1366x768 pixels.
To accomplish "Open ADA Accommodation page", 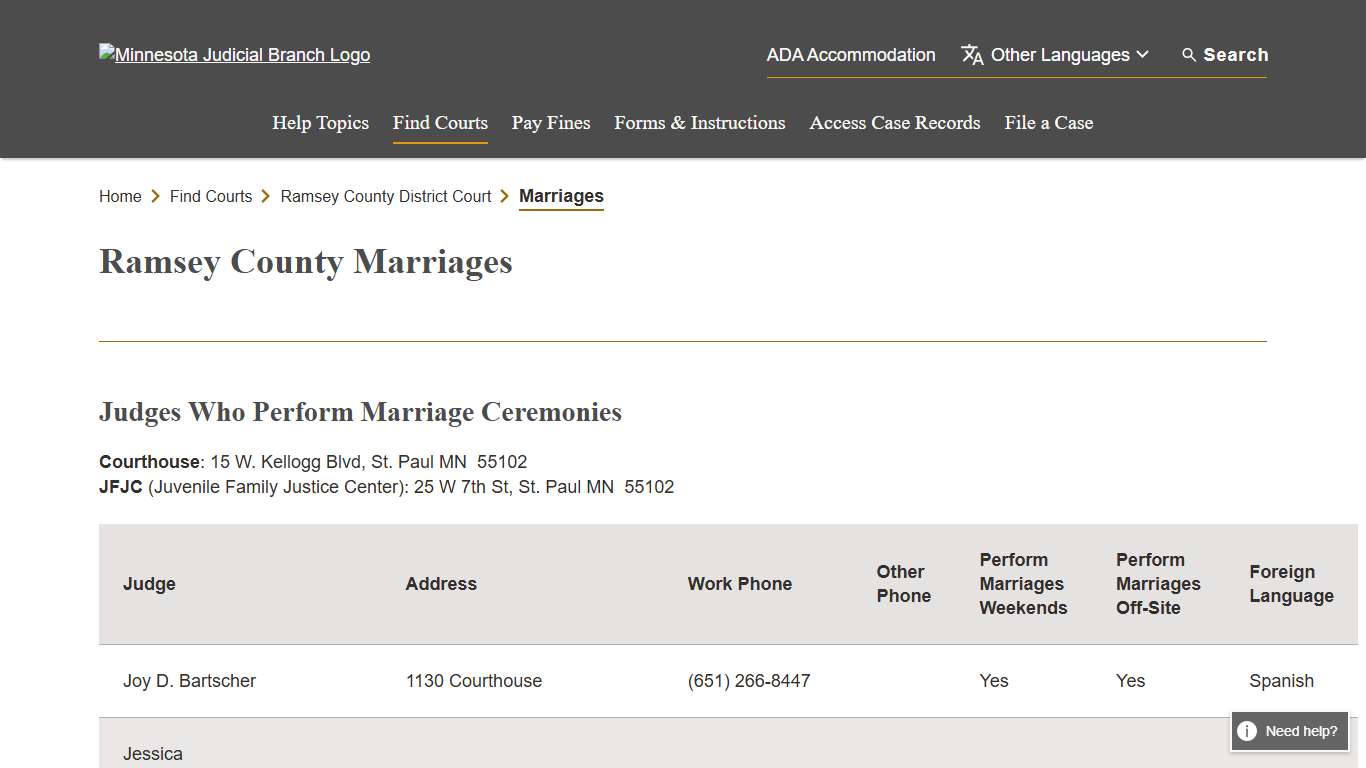I will coord(851,55).
